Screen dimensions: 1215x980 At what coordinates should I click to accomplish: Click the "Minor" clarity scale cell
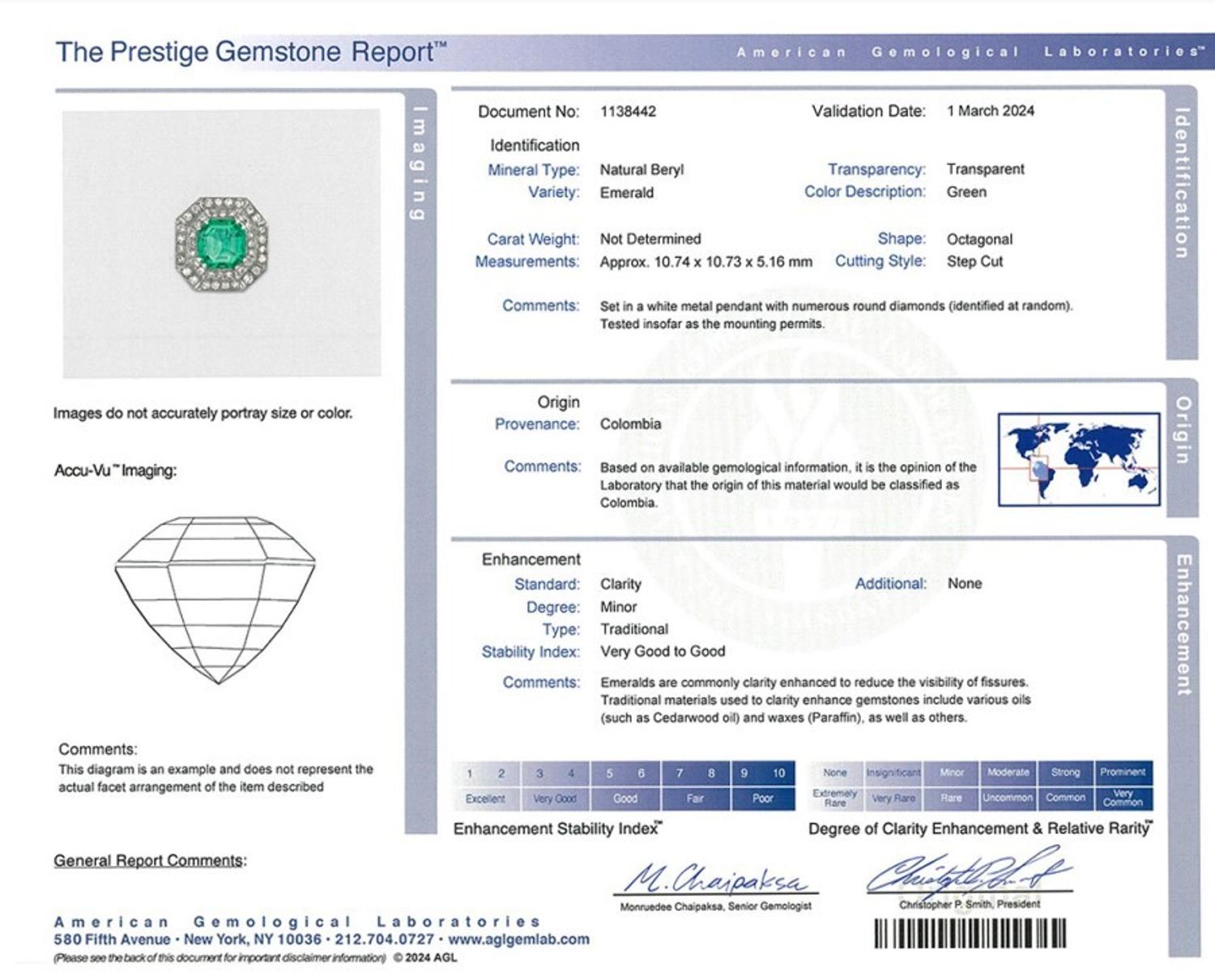[x=952, y=773]
